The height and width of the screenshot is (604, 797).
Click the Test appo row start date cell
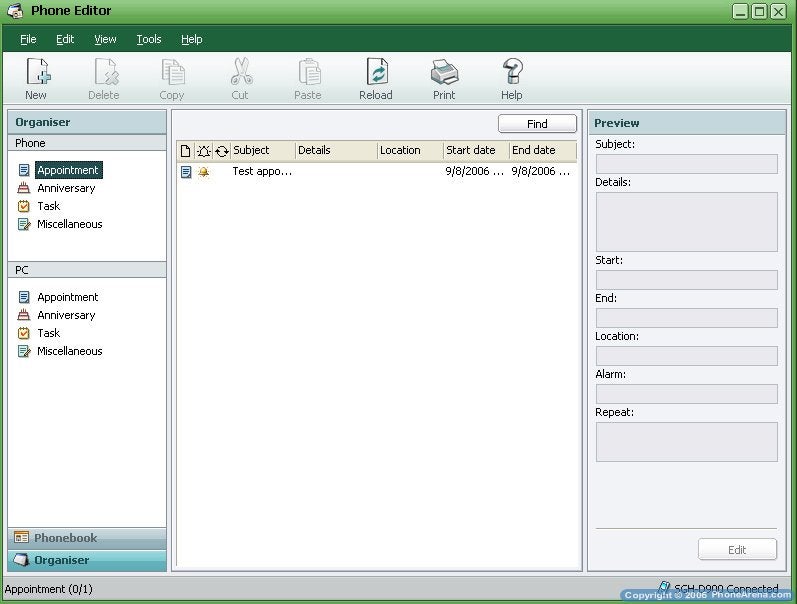pyautogui.click(x=475, y=171)
